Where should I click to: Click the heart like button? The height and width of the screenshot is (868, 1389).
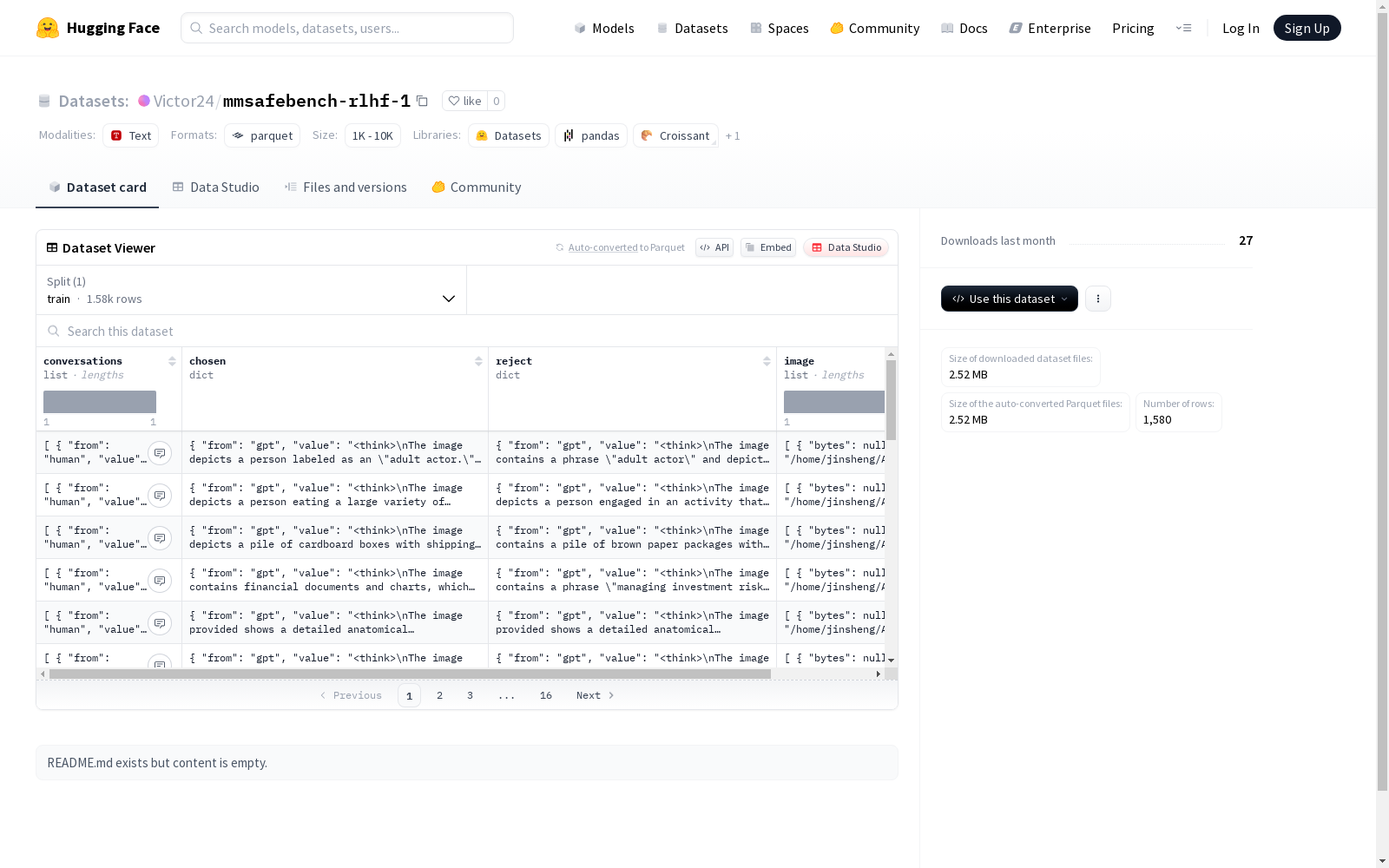point(464,101)
